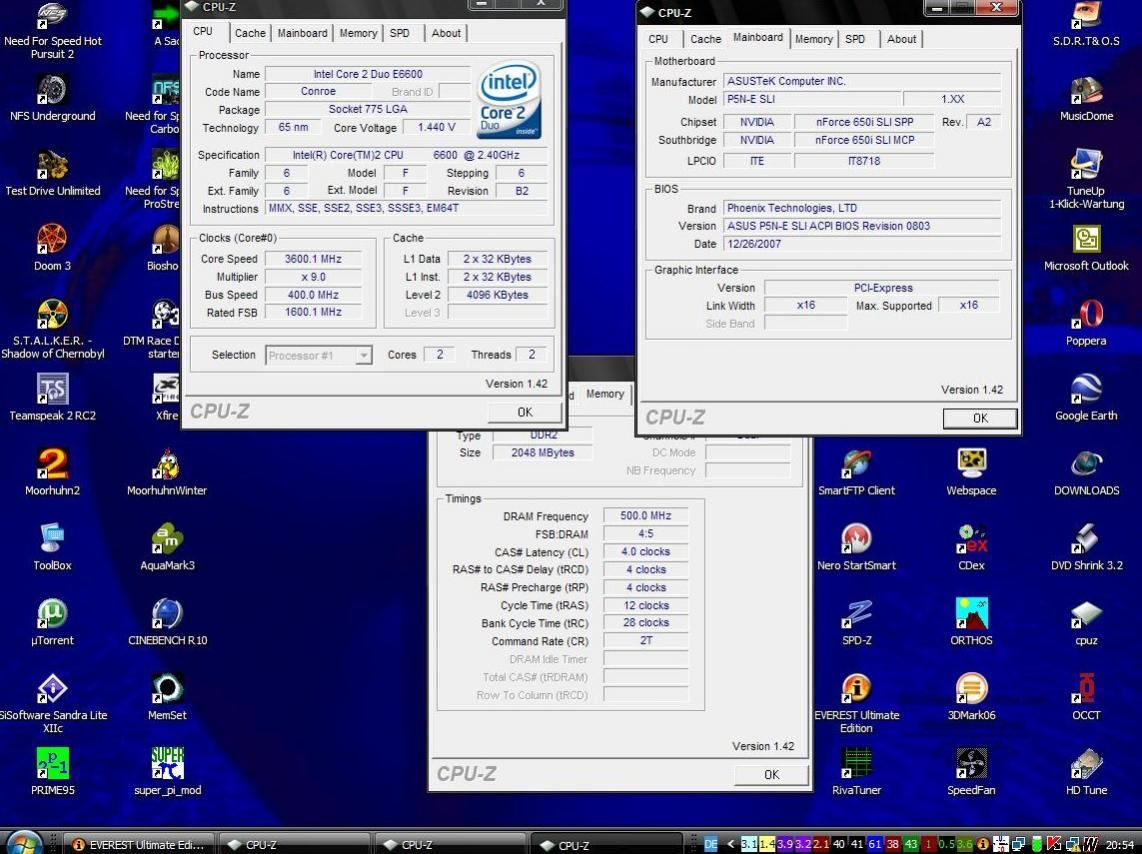Click the Name Intel Core 2 Duo E6600 value

(368, 74)
